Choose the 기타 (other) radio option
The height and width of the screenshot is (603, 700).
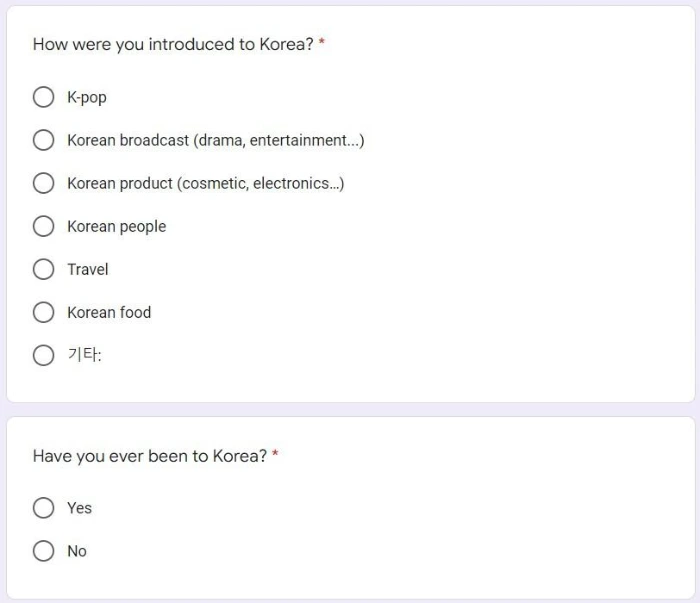43,355
